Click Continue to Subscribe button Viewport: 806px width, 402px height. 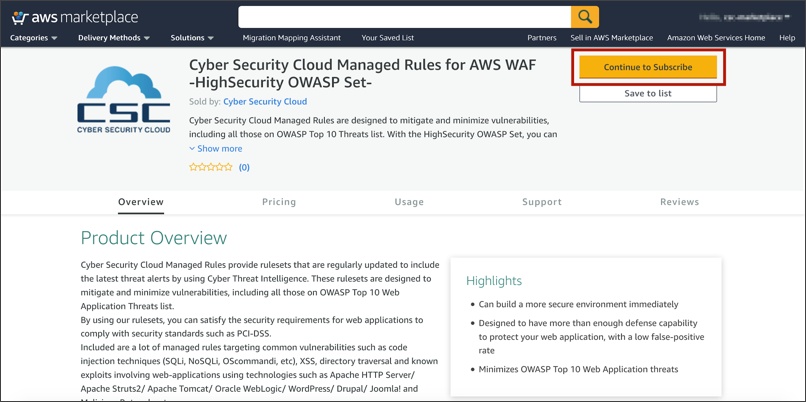(648, 67)
